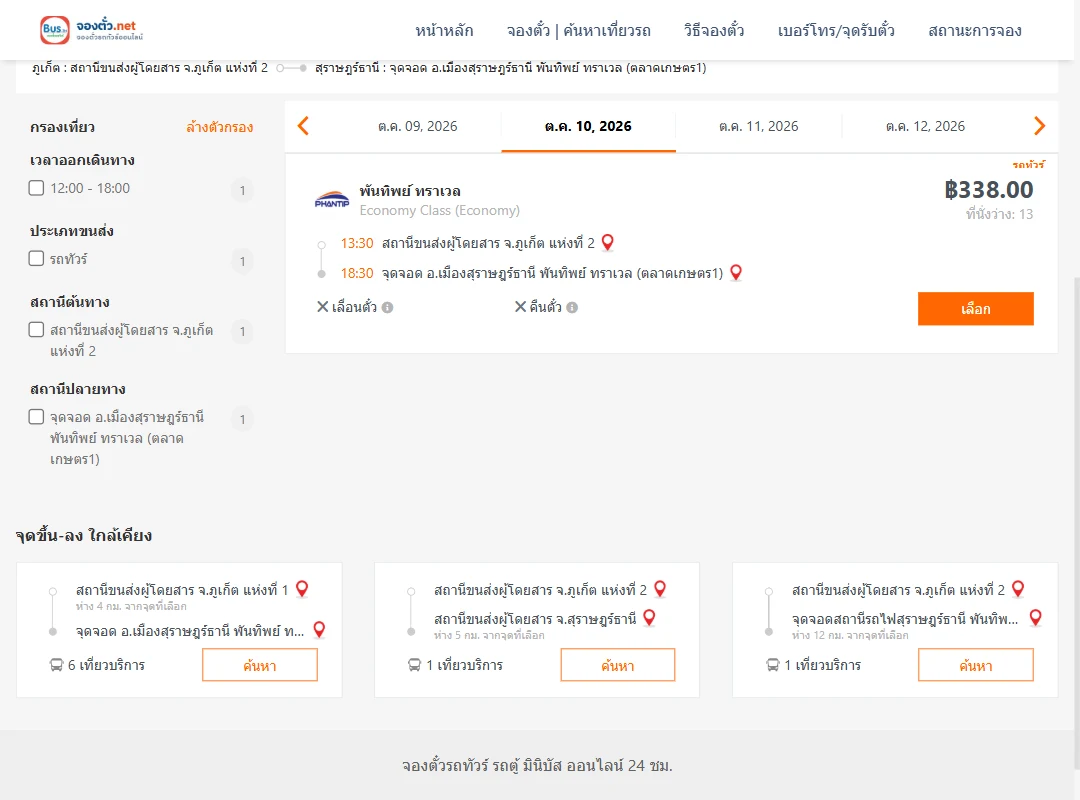Click ที่นั่งว่าง: 13 seats text
This screenshot has height=800, width=1080.
[x=999, y=214]
